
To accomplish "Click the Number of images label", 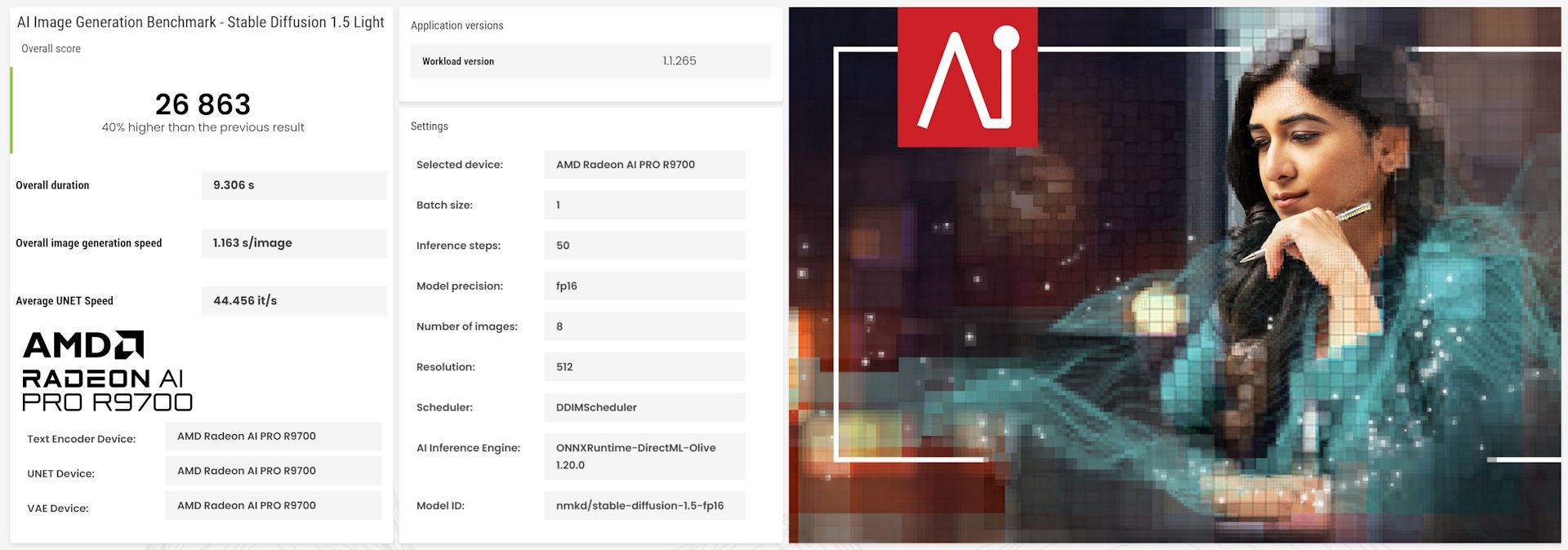I will 467,326.
